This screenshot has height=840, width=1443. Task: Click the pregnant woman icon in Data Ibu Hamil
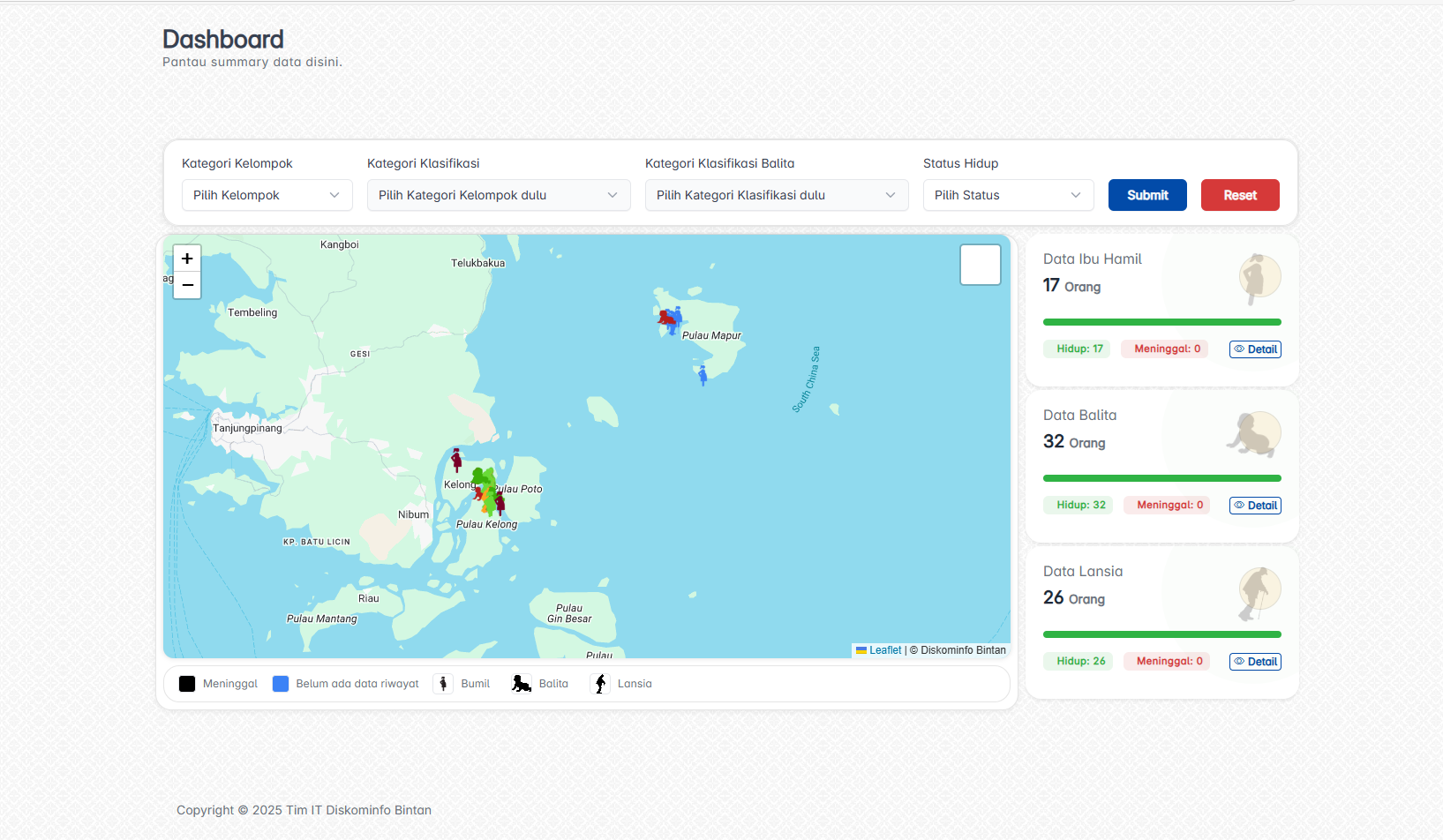click(x=1258, y=278)
